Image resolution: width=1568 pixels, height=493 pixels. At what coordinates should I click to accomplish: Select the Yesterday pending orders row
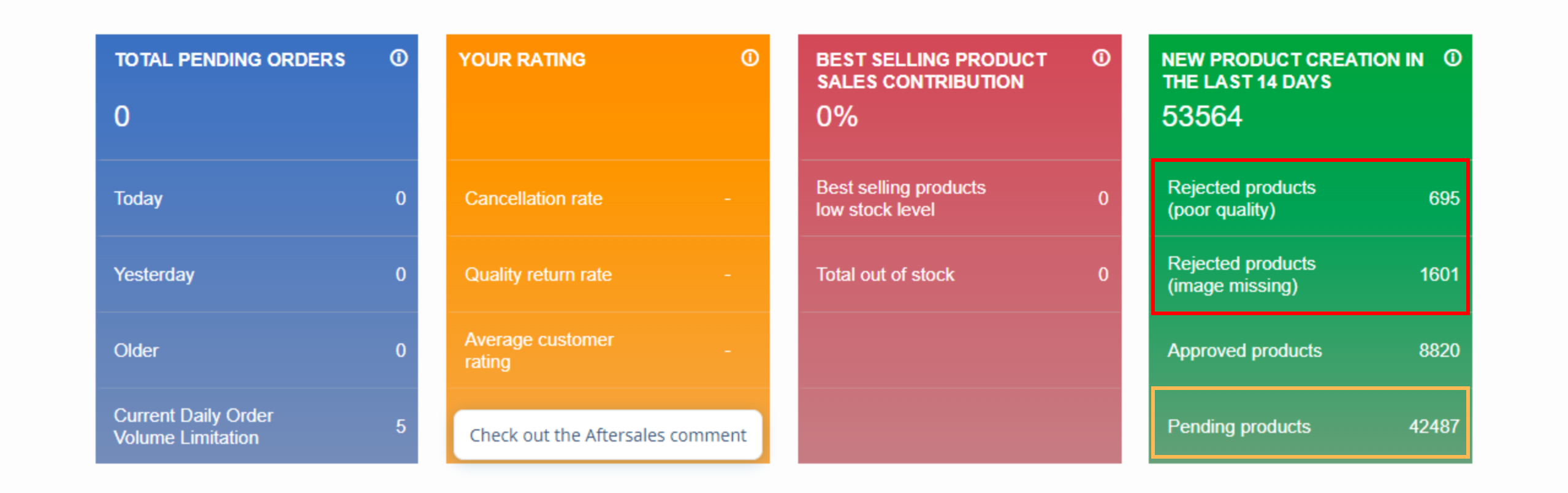point(257,275)
